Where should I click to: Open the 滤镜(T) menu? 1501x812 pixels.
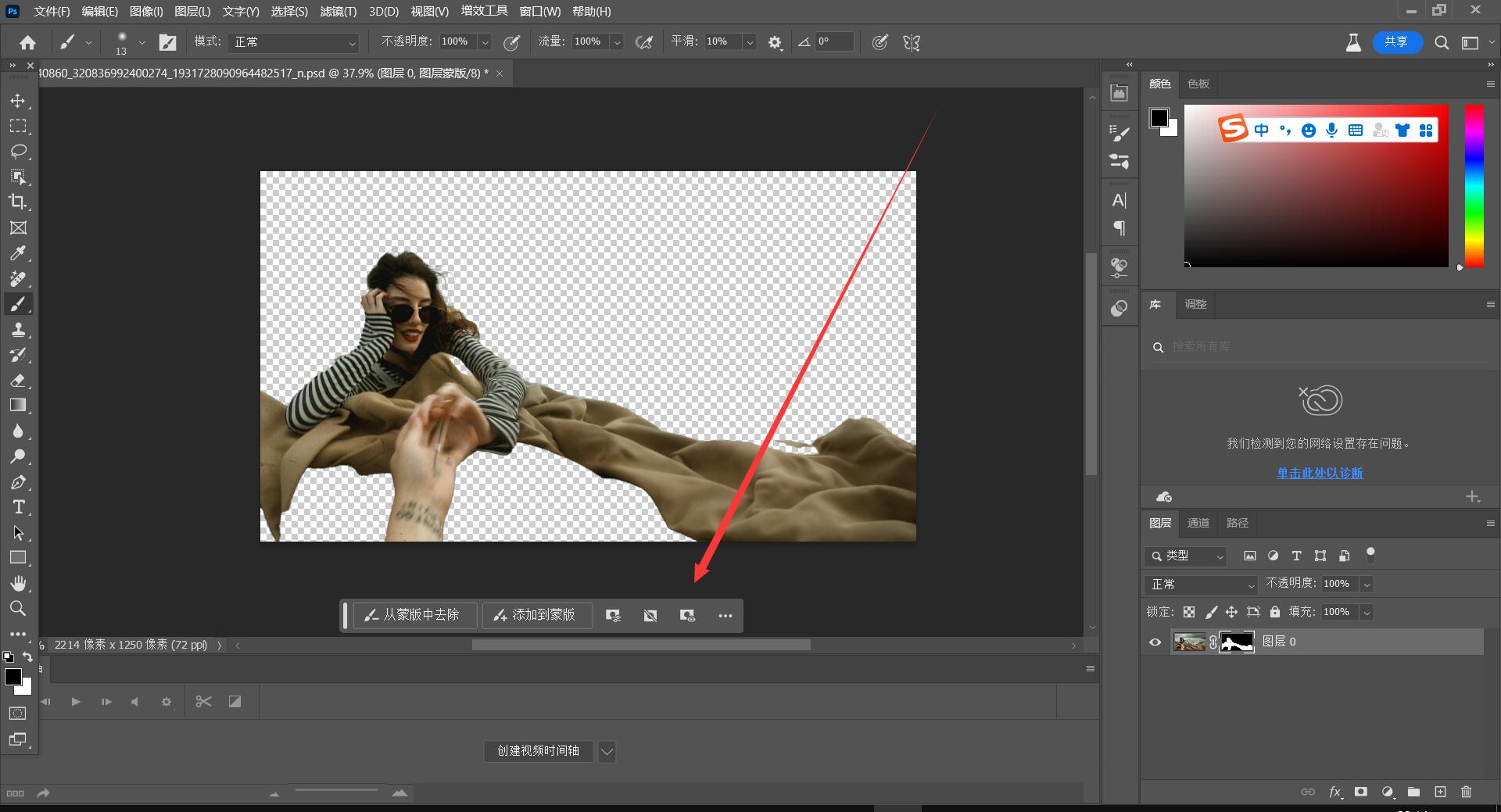339,12
